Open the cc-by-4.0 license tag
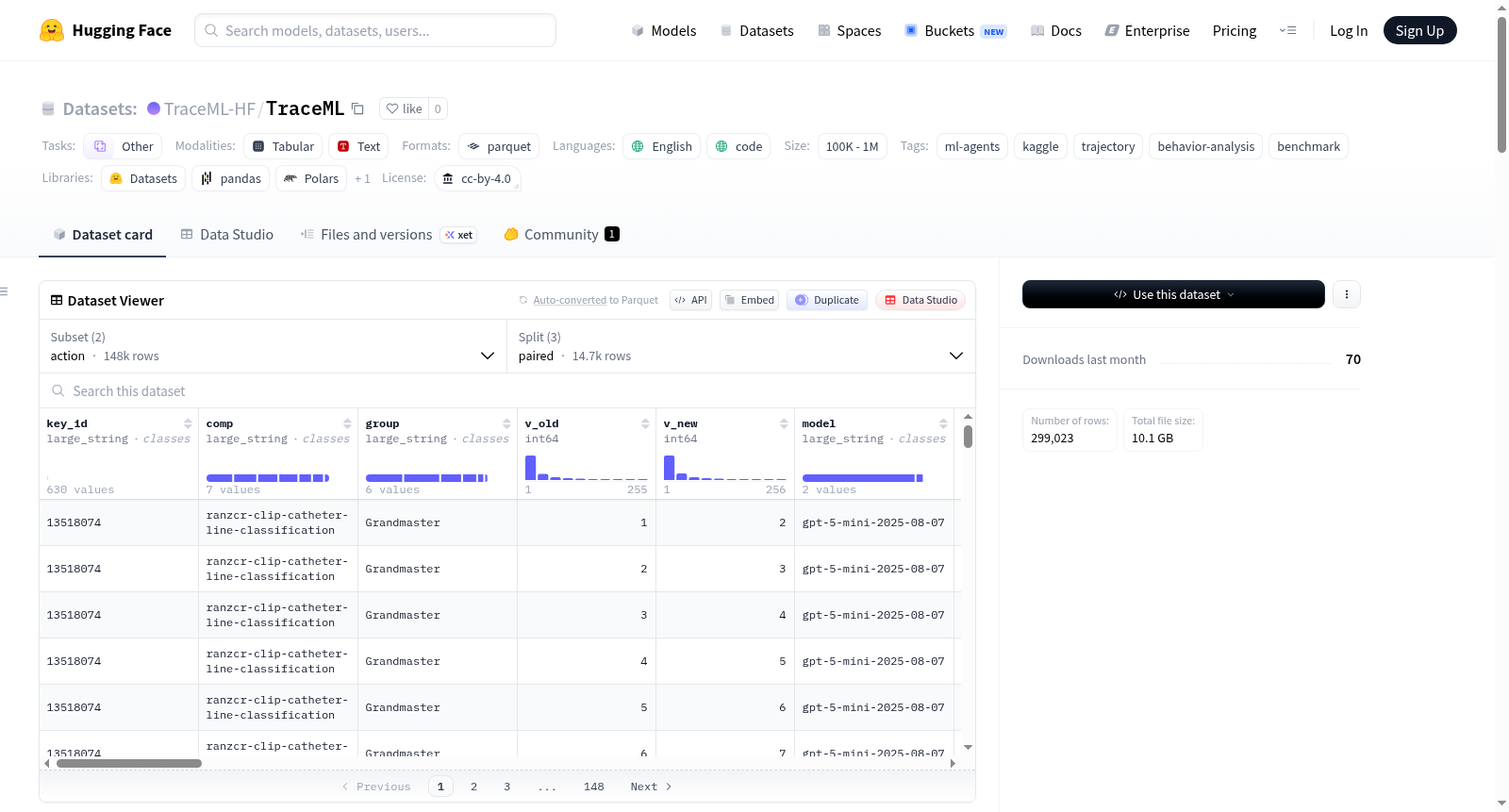This screenshot has height=812, width=1509. (477, 178)
